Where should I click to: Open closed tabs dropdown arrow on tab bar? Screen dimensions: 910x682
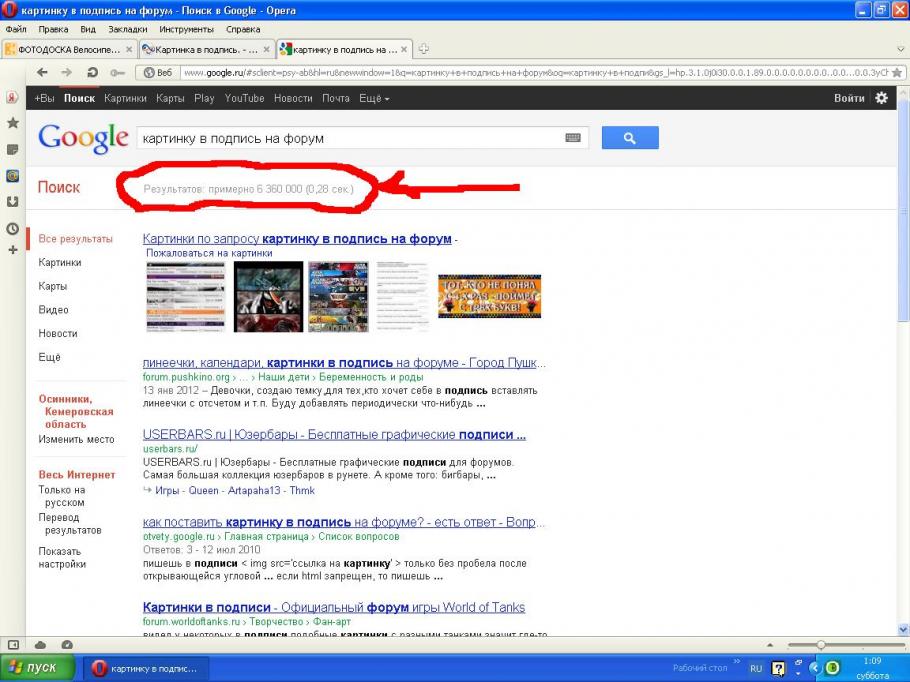tap(900, 49)
